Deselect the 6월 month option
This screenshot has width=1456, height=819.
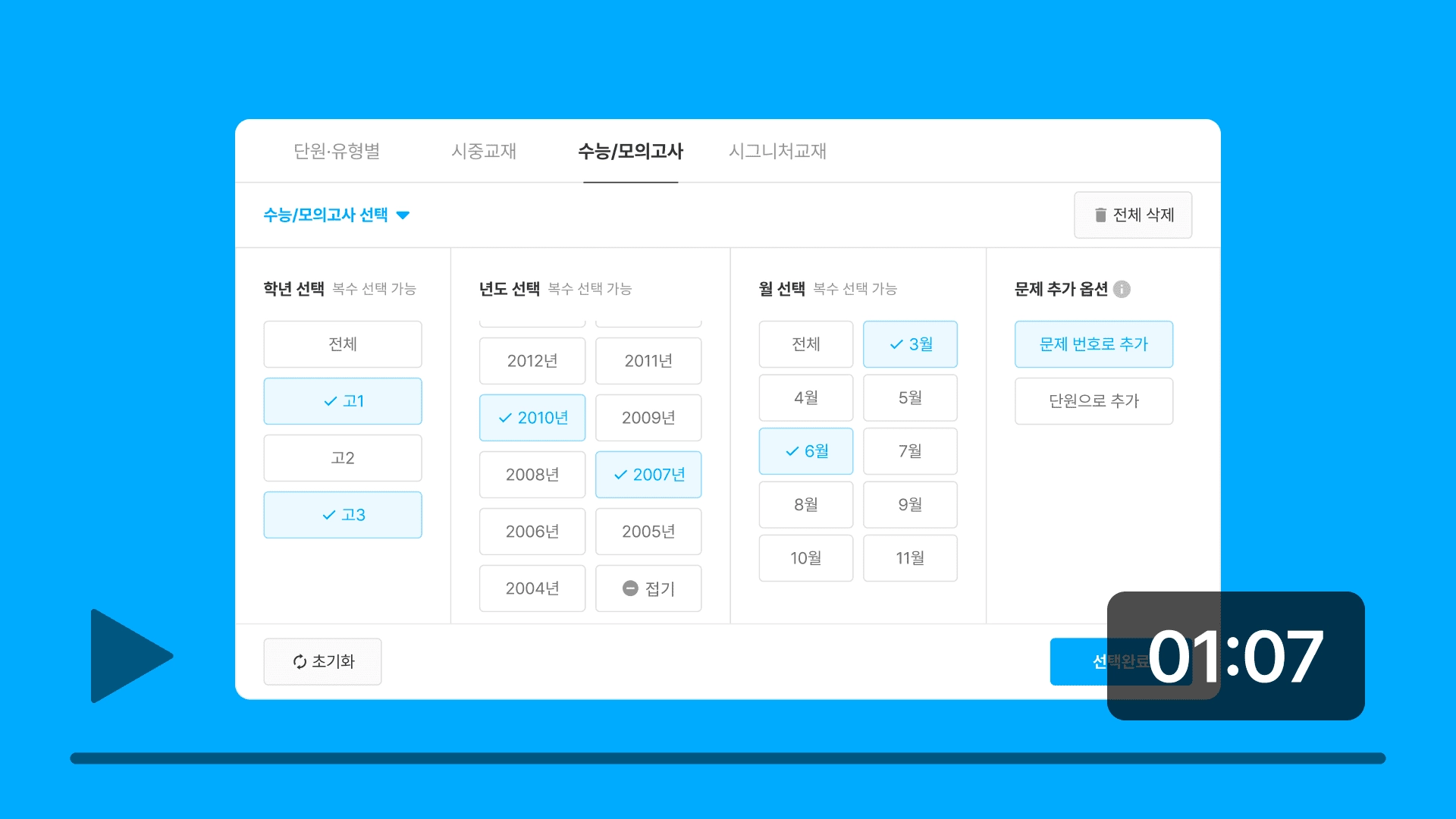(805, 451)
